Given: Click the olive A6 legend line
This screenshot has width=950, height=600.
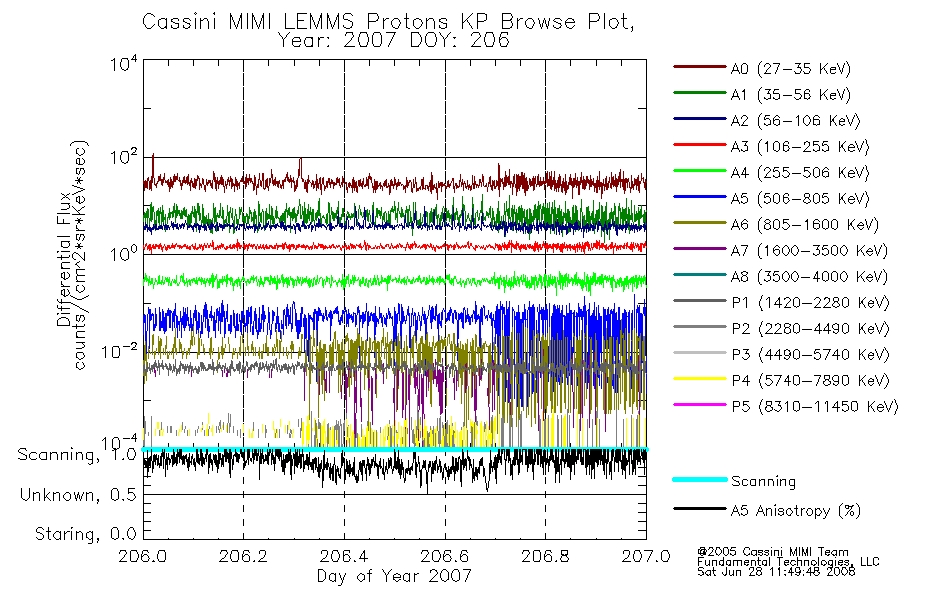Looking at the screenshot, I should (700, 223).
